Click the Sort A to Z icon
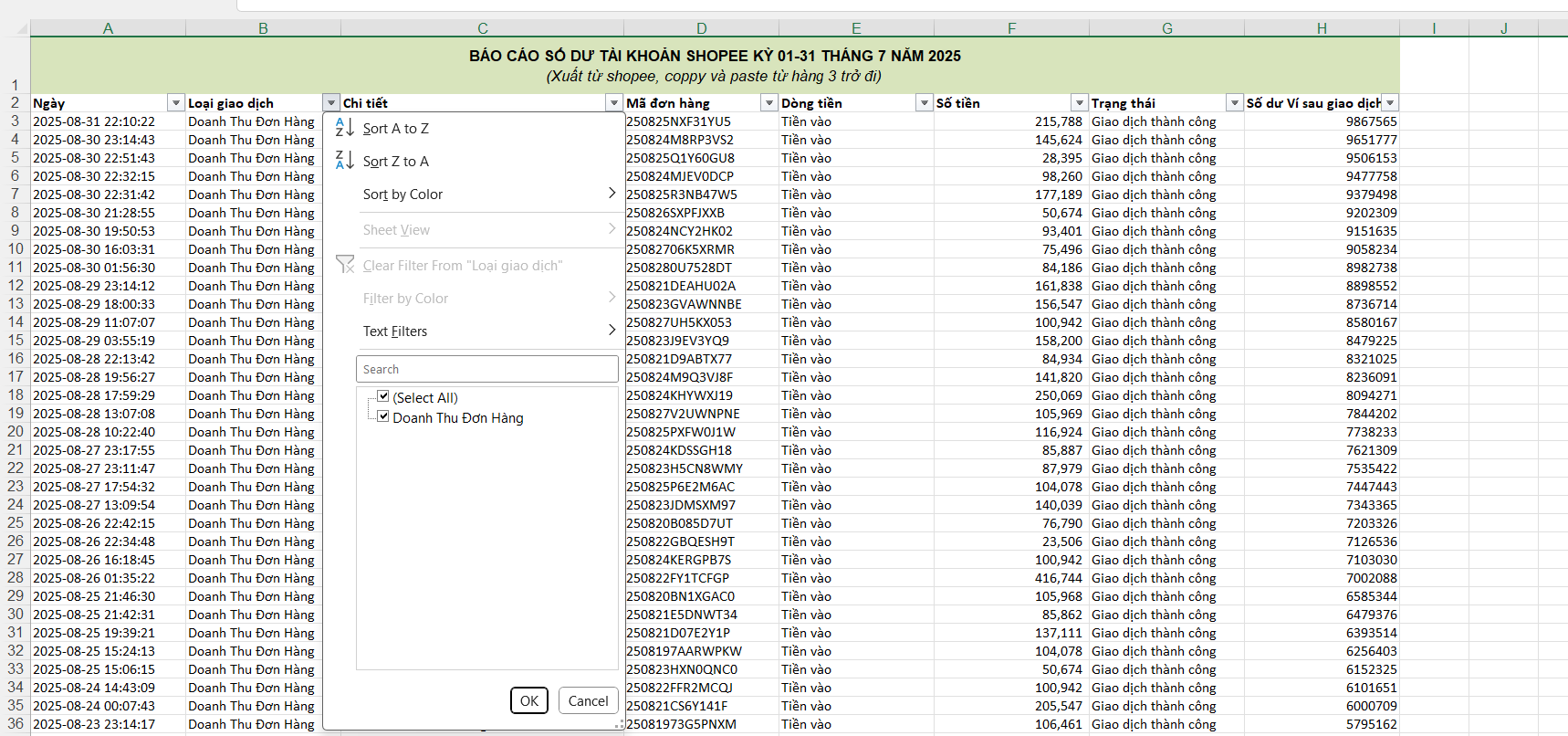Viewport: 1568px width, 736px height. click(344, 128)
